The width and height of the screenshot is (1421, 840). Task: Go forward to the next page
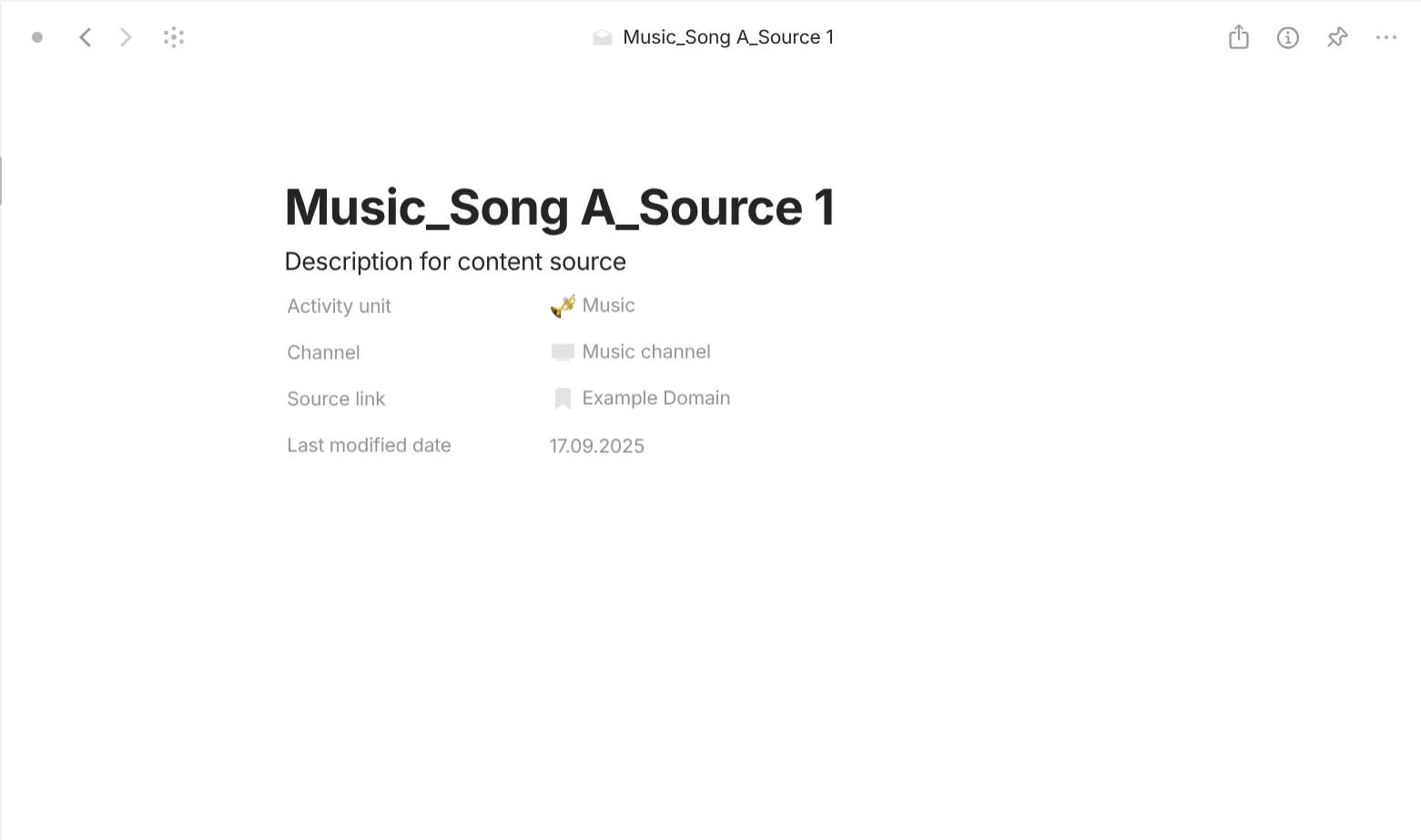(x=126, y=37)
